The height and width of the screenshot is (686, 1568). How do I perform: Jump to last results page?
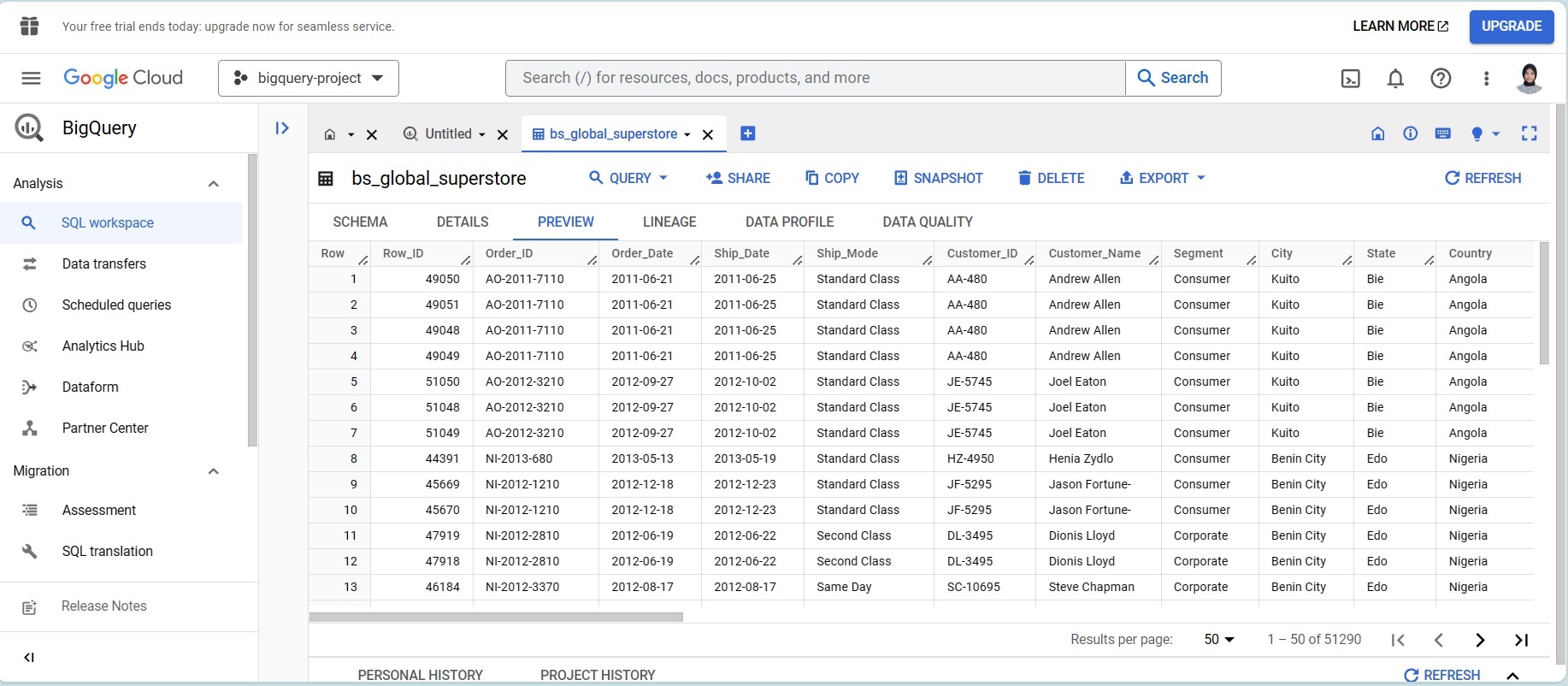tap(1521, 640)
